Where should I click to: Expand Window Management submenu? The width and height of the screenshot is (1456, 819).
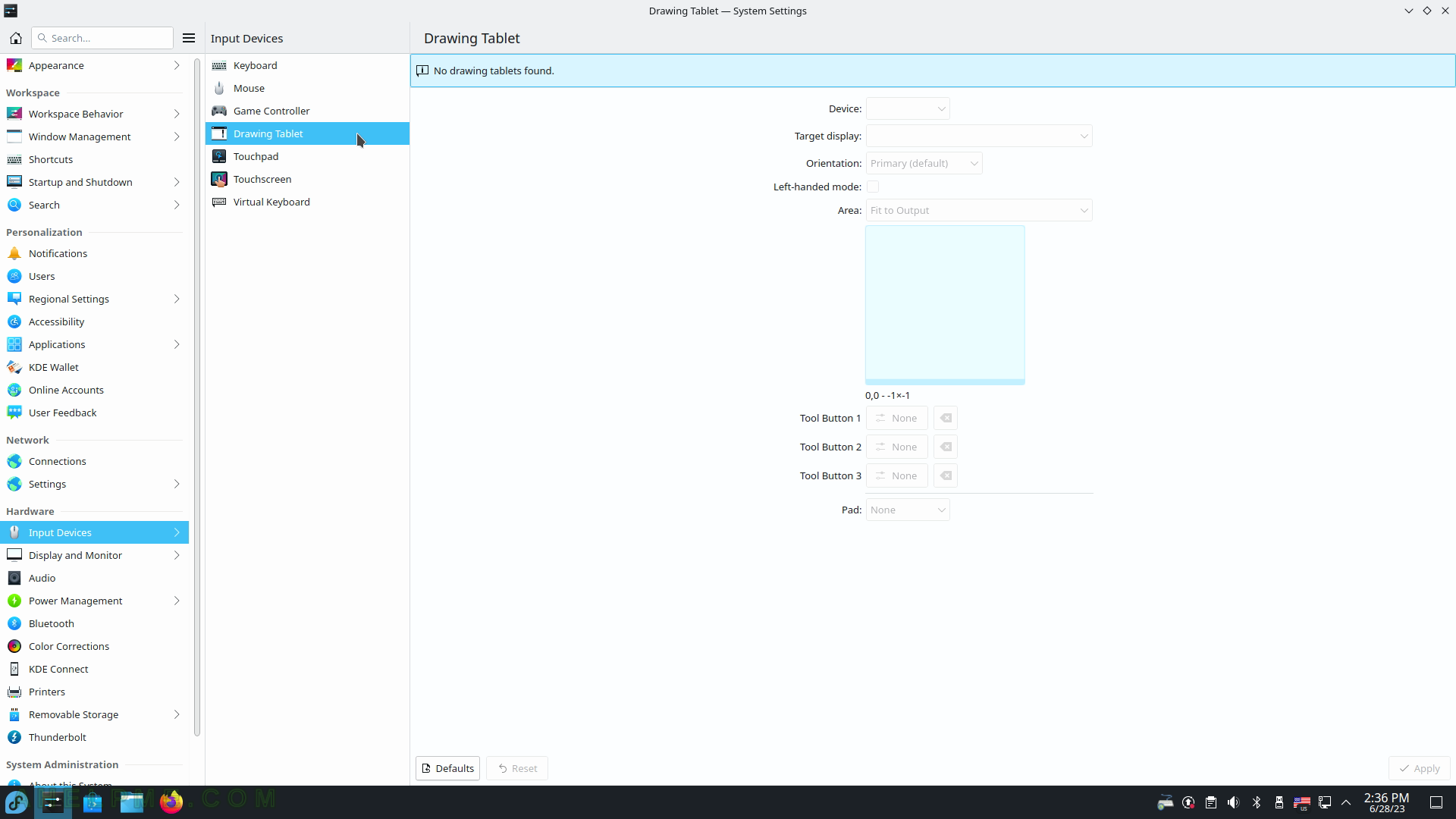(177, 136)
